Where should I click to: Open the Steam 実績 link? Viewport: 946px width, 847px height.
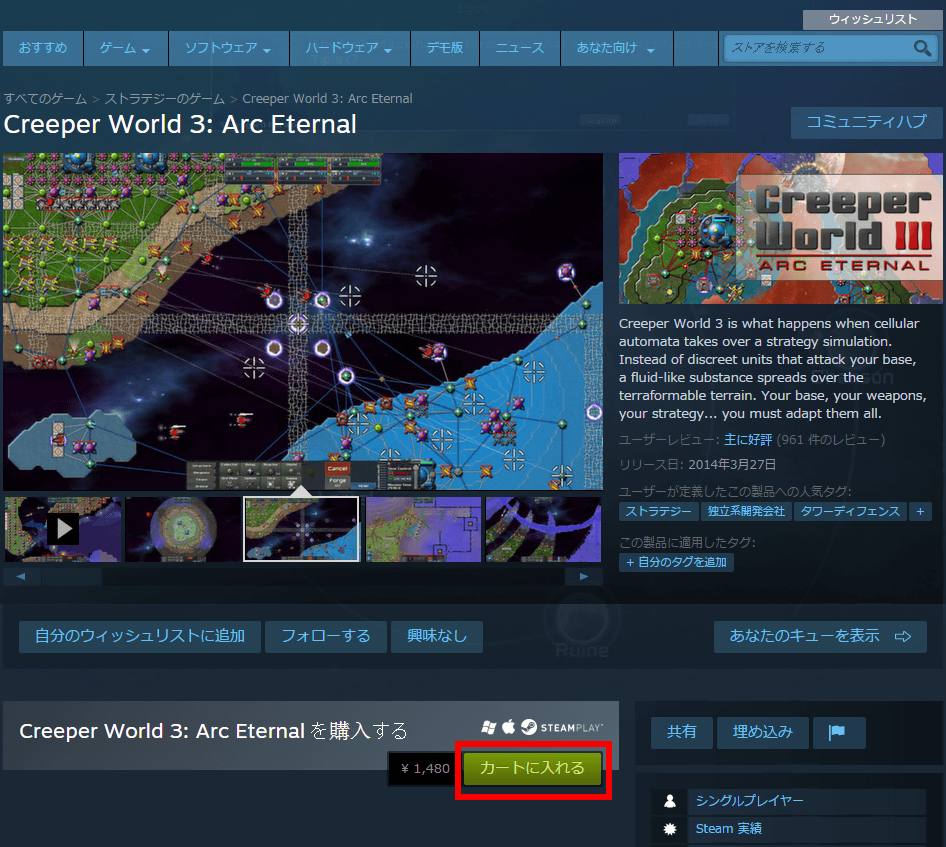[729, 829]
